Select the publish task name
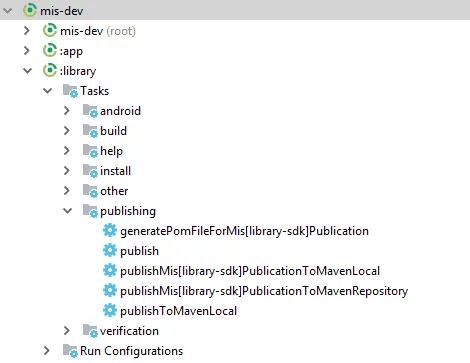This screenshot has height=363, width=470. tap(139, 251)
